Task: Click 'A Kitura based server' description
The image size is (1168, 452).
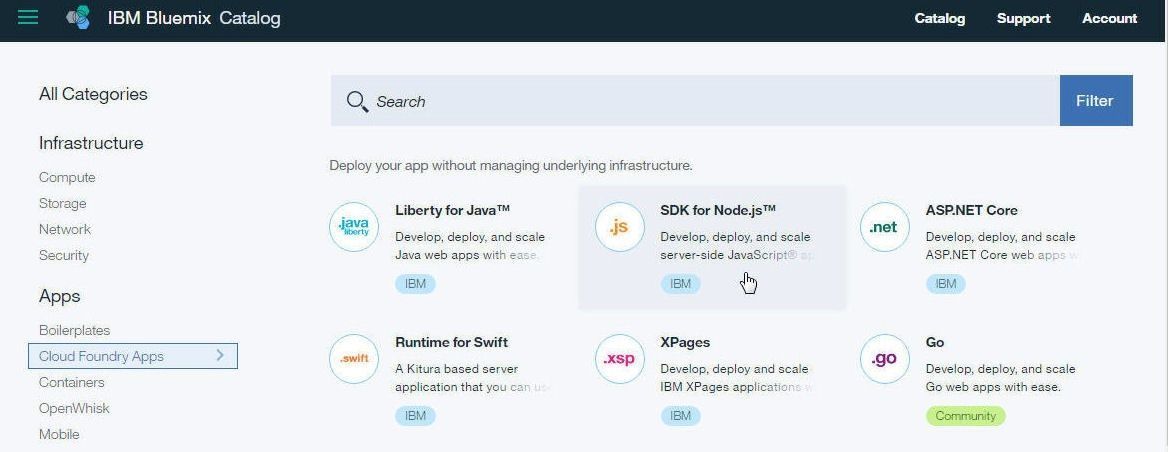Action: [457, 369]
